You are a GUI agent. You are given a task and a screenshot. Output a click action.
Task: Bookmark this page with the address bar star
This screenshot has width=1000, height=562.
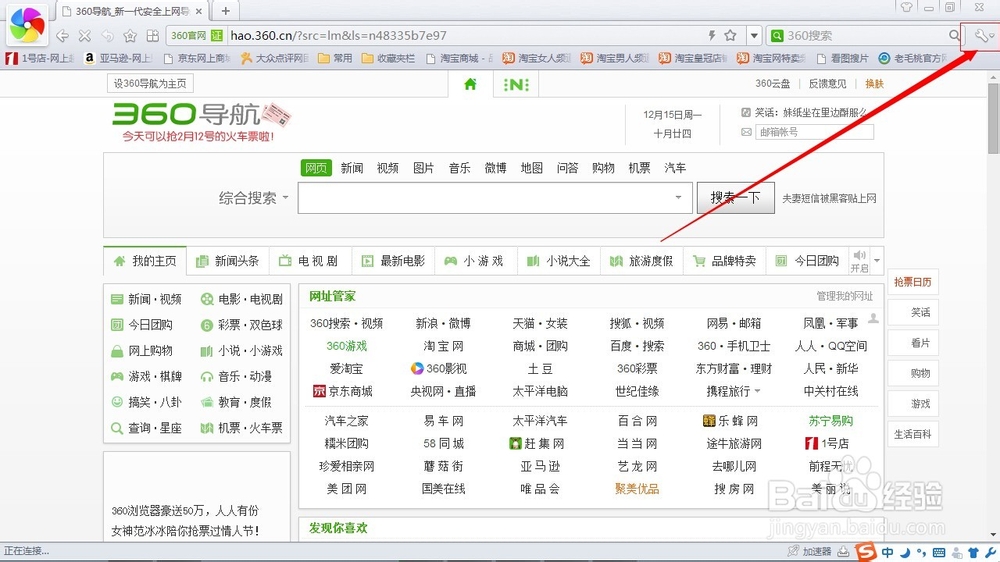coord(731,35)
